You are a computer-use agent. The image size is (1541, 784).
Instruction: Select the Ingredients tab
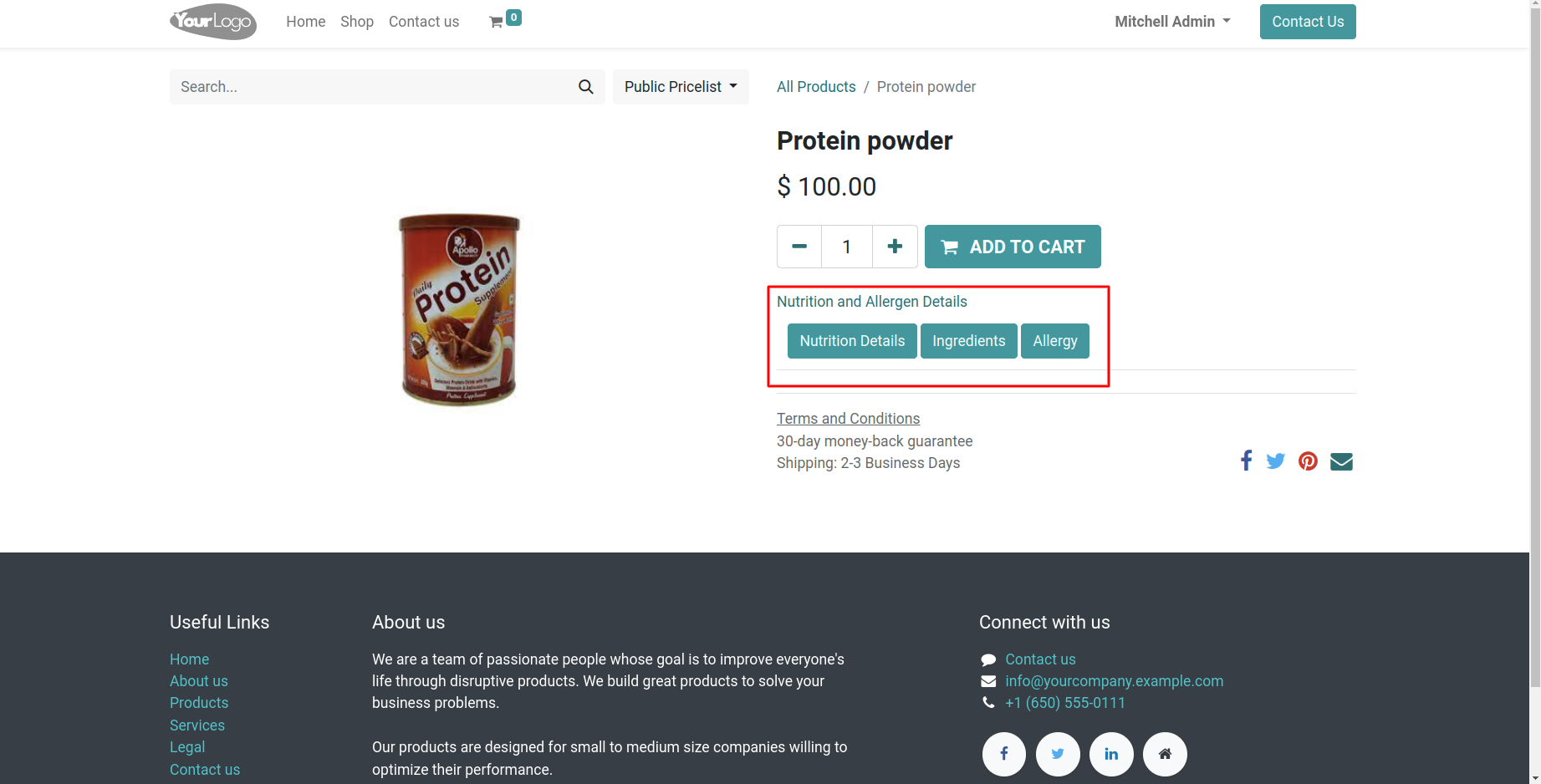[969, 341]
